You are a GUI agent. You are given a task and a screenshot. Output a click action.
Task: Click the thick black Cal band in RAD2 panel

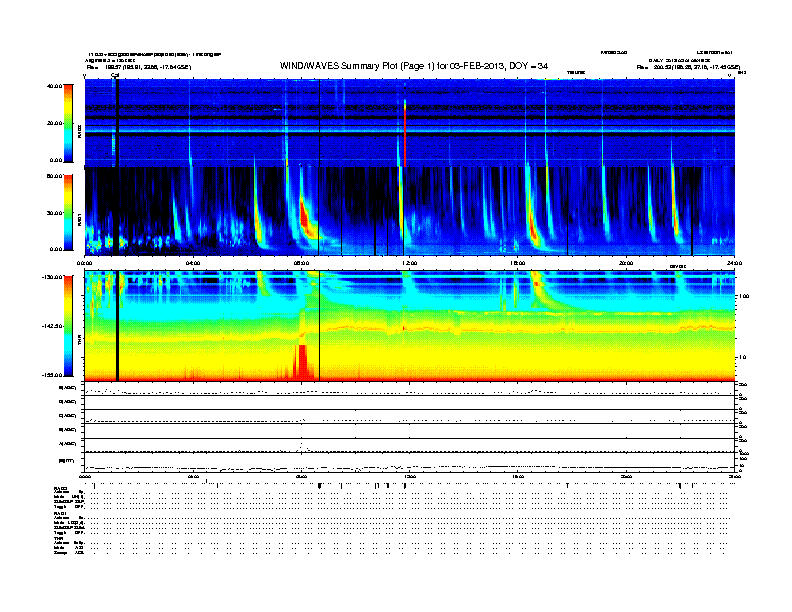pyautogui.click(x=118, y=123)
